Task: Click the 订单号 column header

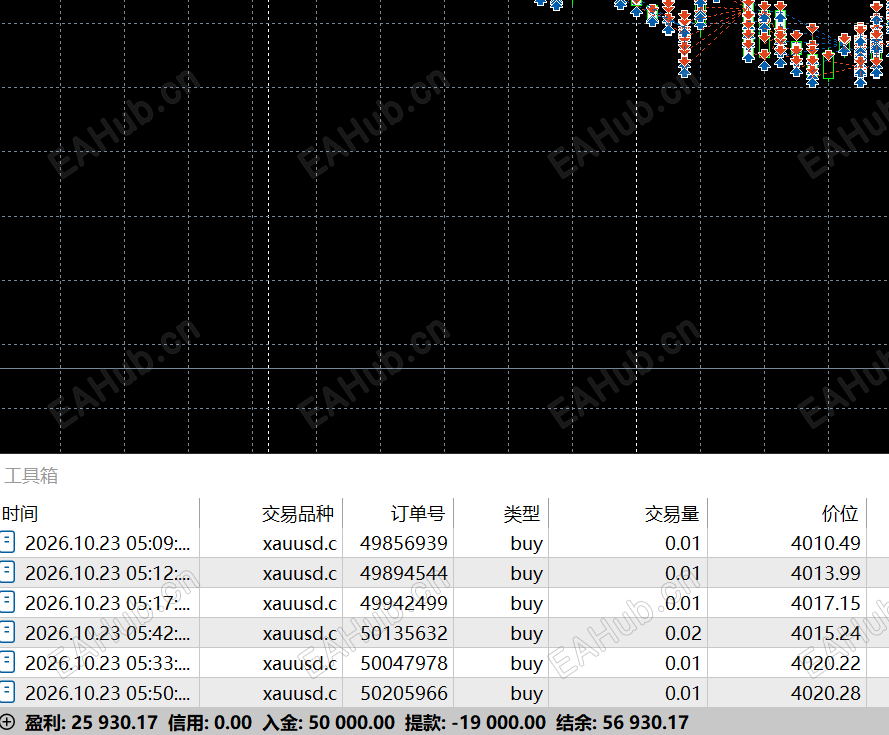Action: point(418,514)
